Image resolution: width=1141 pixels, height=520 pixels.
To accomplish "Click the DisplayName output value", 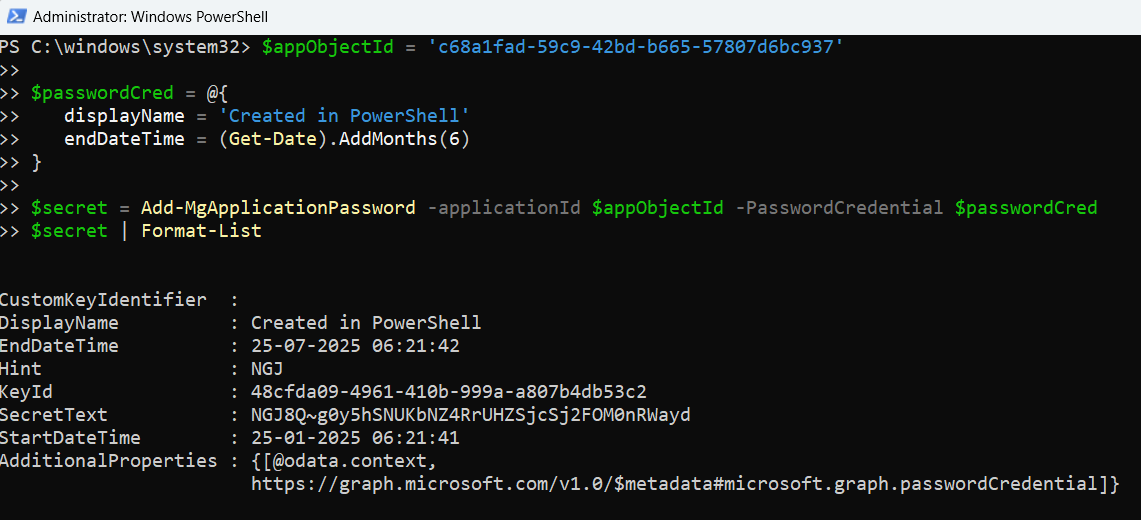I will click(x=366, y=323).
